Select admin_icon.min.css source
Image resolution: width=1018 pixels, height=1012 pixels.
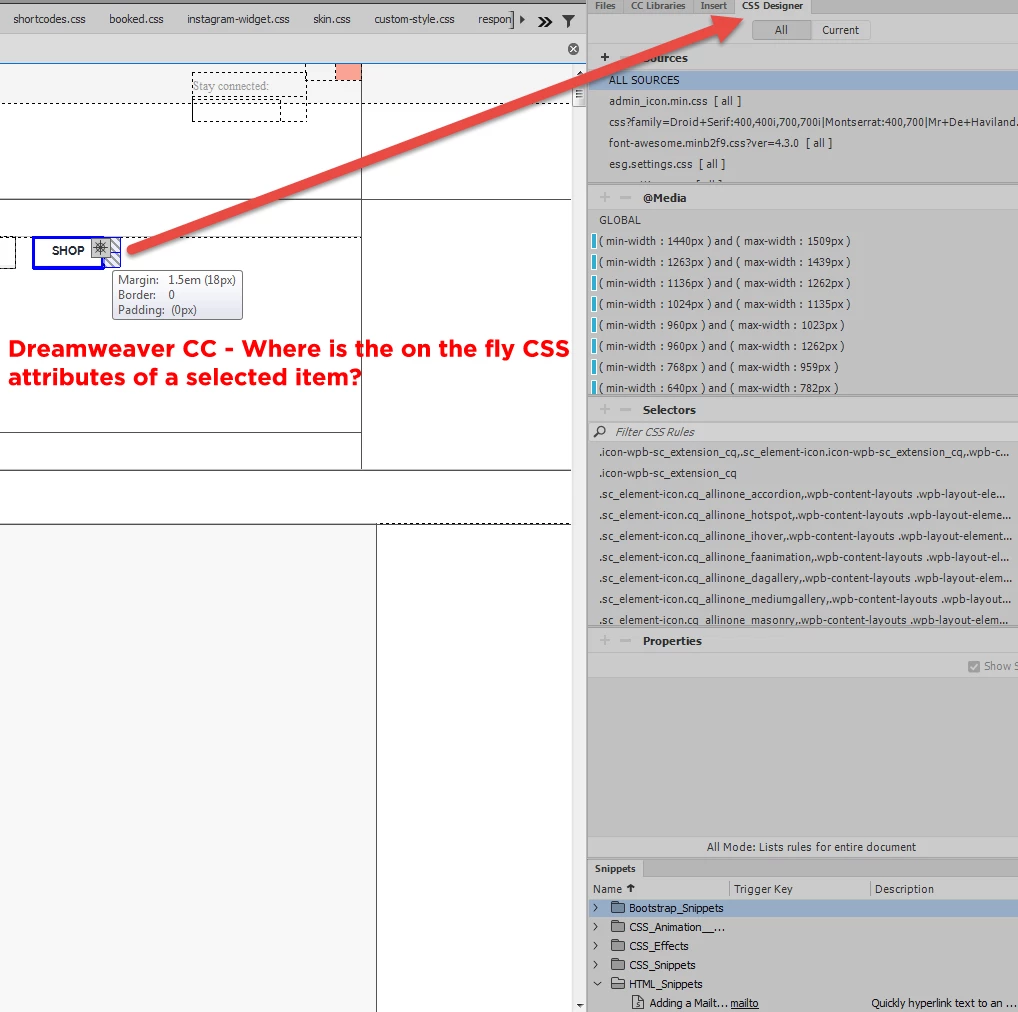tap(803, 101)
